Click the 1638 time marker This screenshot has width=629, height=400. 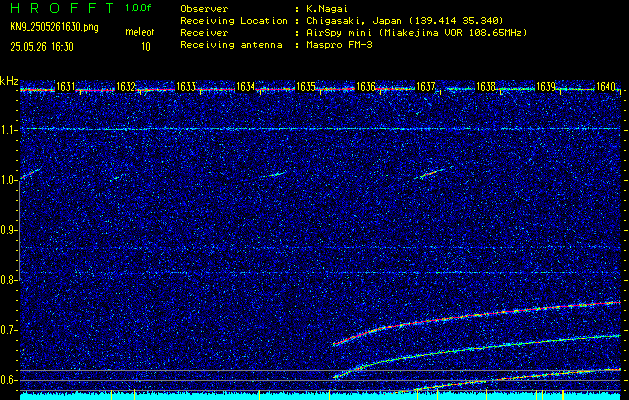click(x=486, y=86)
